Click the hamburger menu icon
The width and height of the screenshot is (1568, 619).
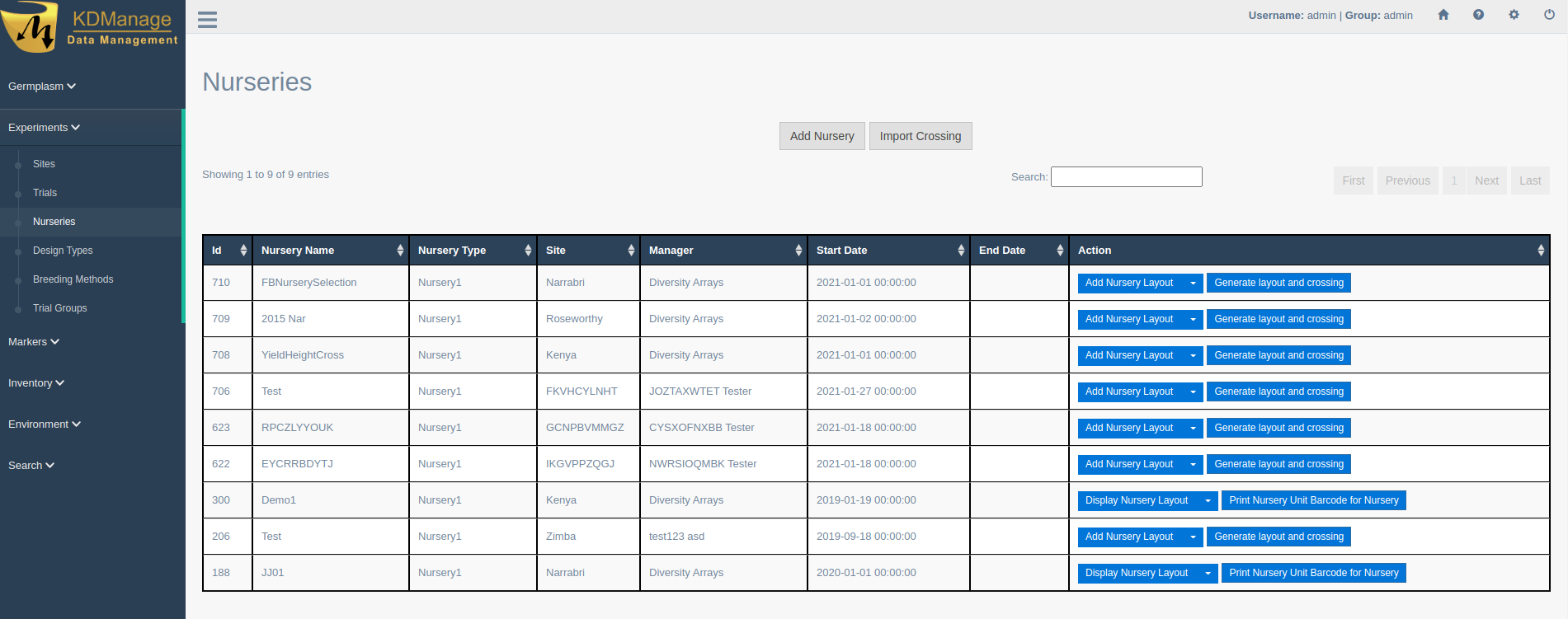(207, 20)
